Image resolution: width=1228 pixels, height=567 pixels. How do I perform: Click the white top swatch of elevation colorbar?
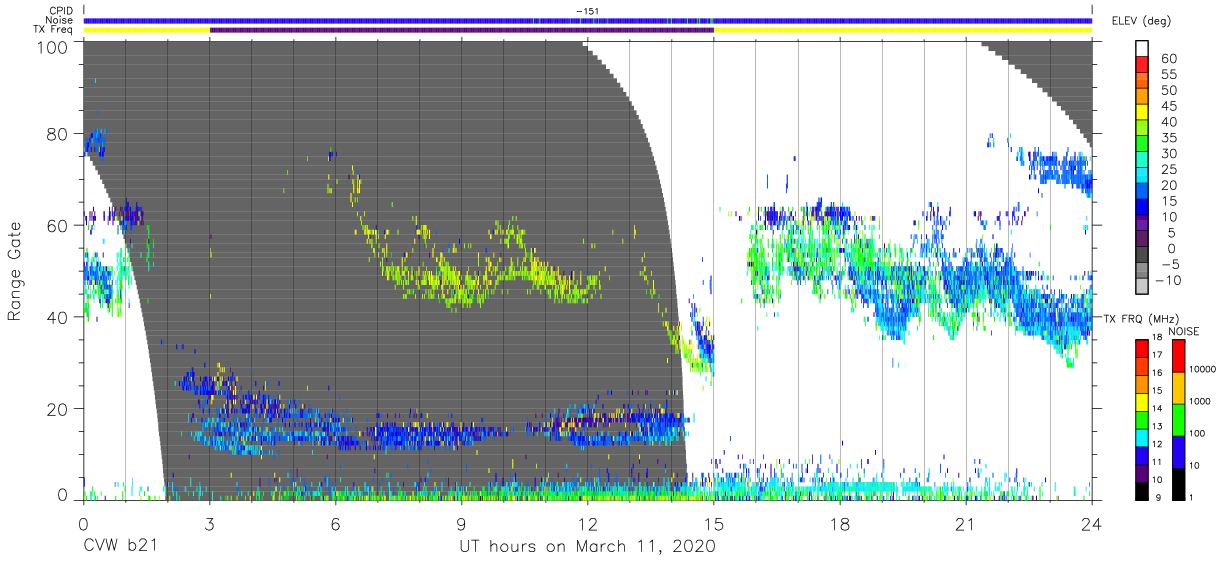pyautogui.click(x=1144, y=48)
